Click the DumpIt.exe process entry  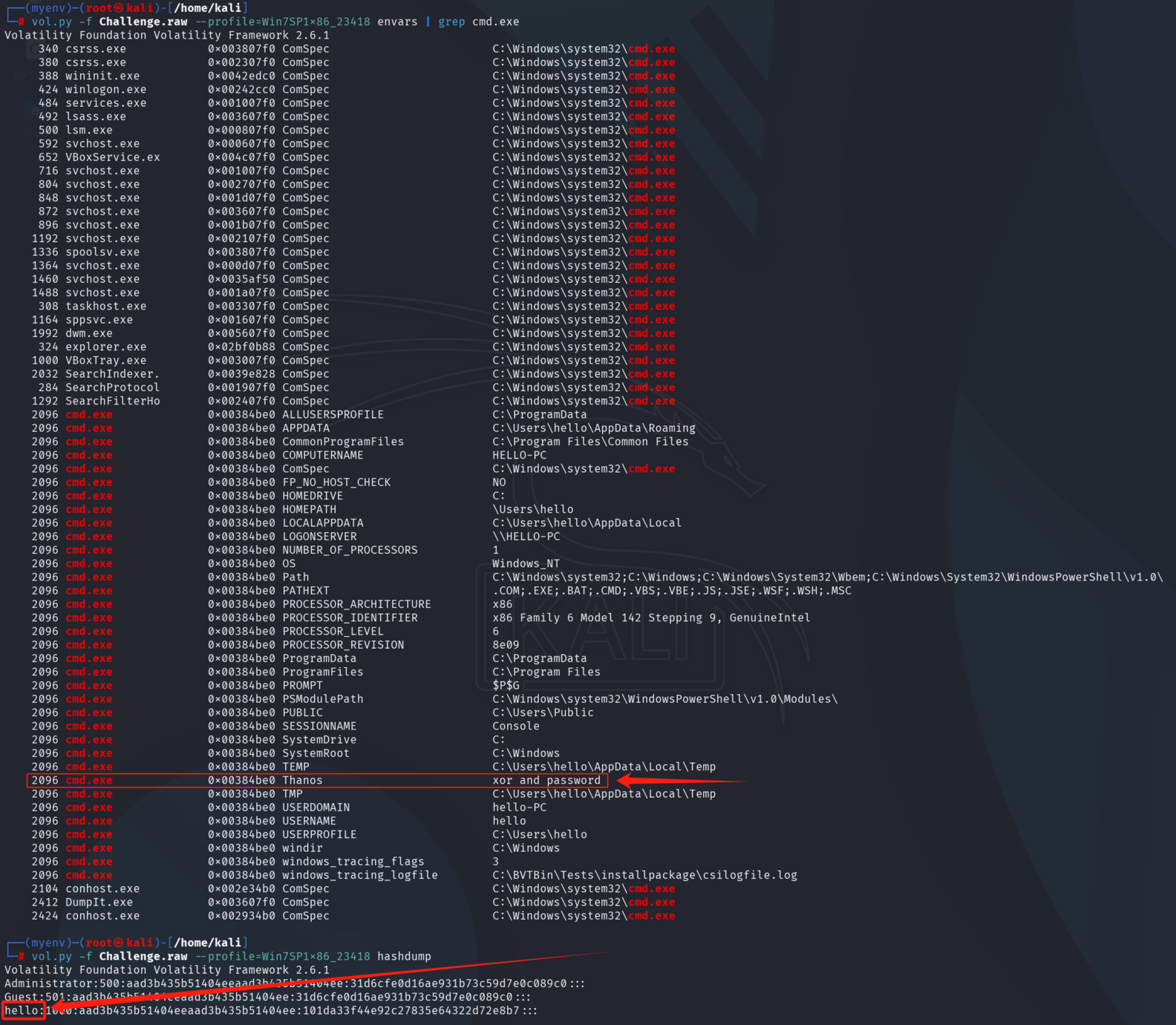pos(99,902)
